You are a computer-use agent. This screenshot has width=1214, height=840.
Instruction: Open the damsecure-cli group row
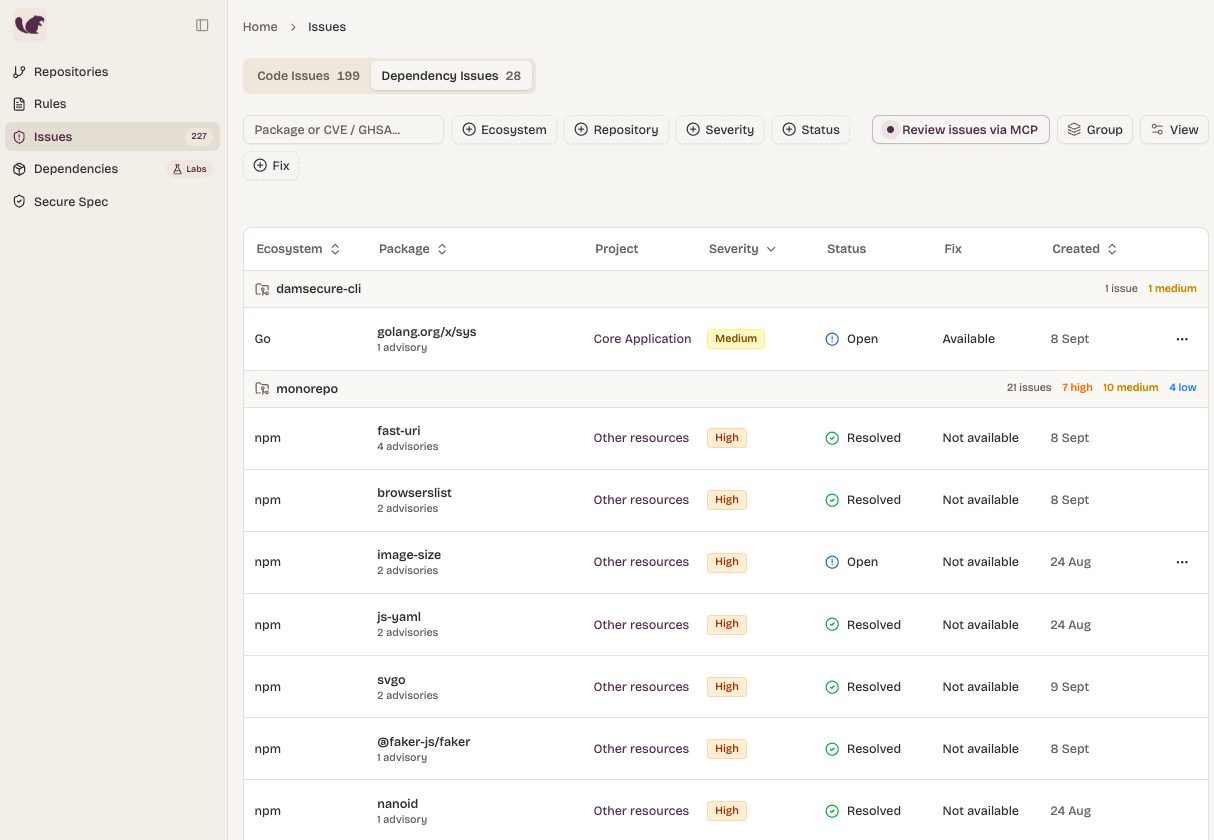tap(726, 289)
